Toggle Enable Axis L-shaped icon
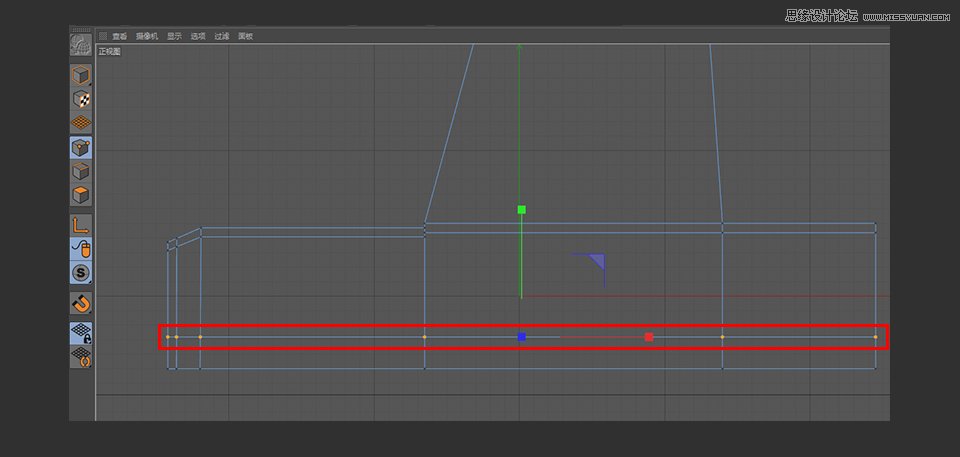Image resolution: width=960 pixels, height=457 pixels. click(x=81, y=225)
